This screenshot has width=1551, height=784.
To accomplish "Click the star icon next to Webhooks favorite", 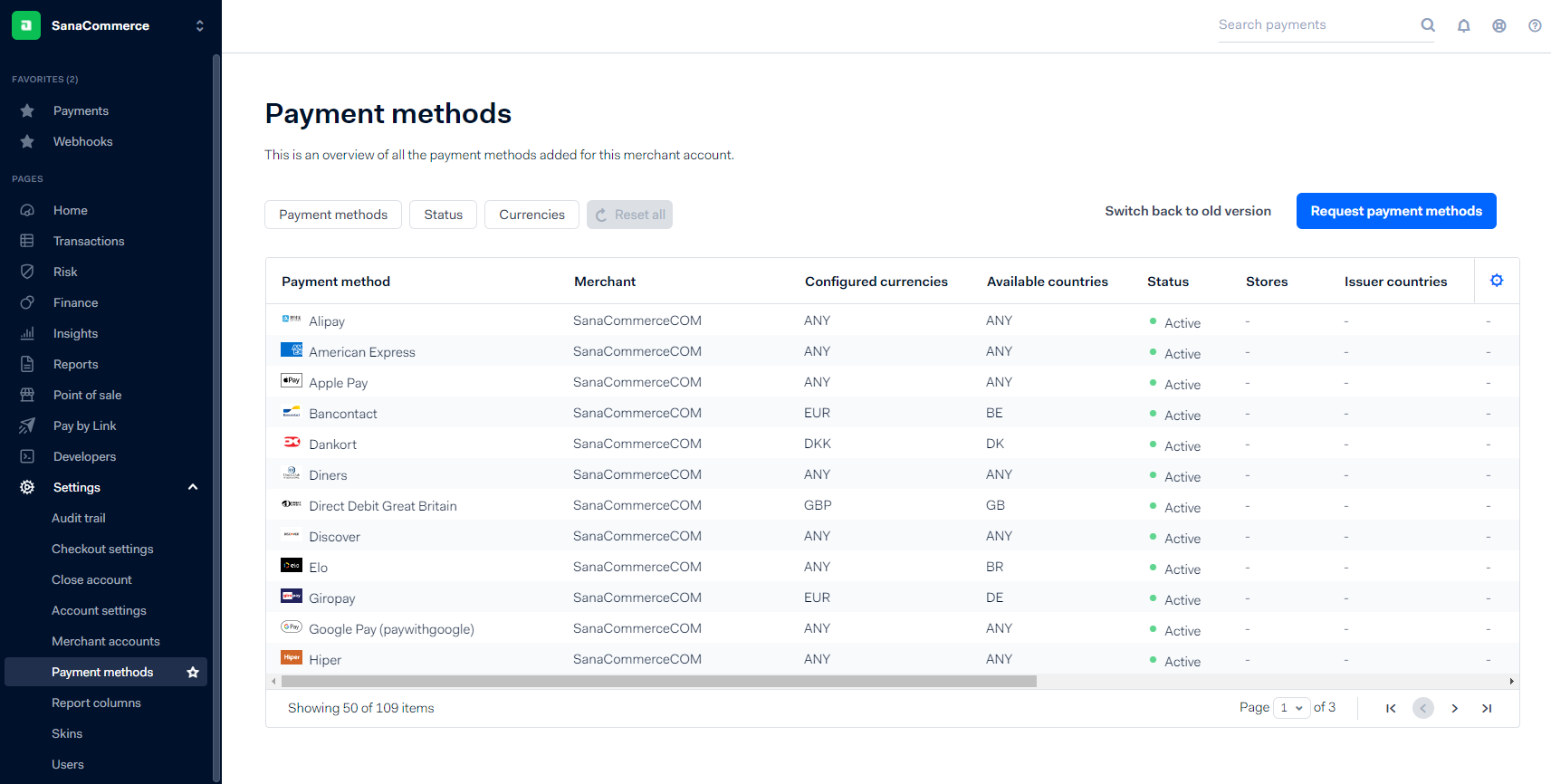I will pyautogui.click(x=27, y=141).
